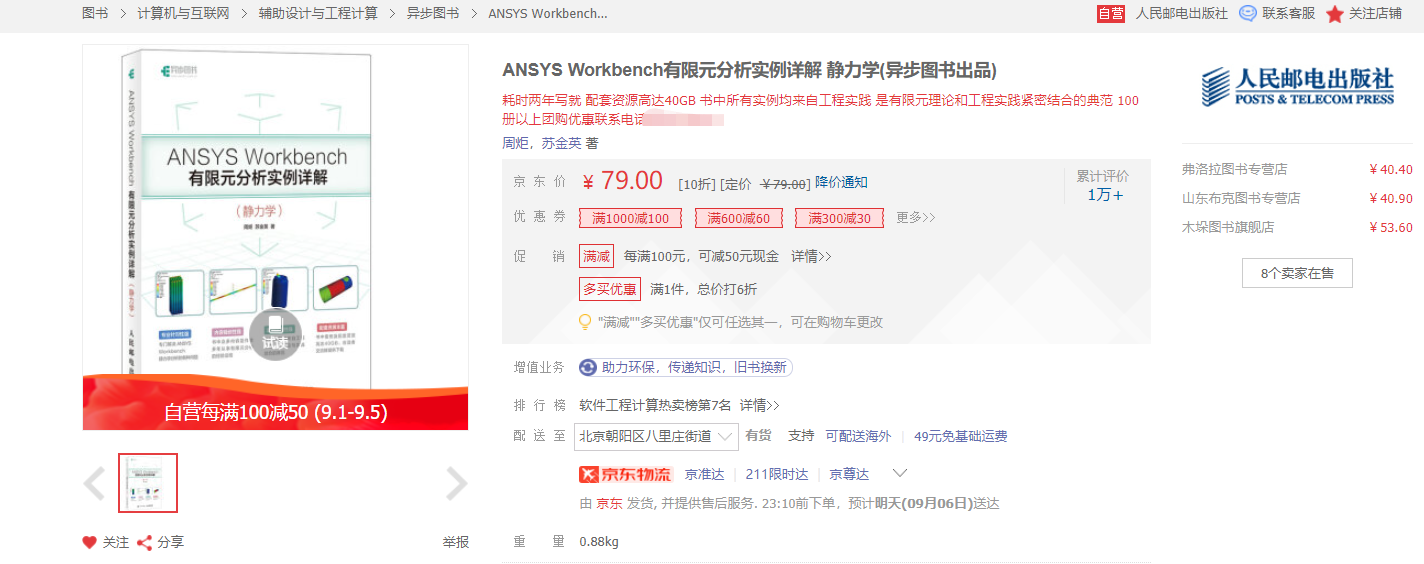Viewport: 1424px width, 564px height.
Task: Click the 京东物流 logo
Action: [x=626, y=474]
